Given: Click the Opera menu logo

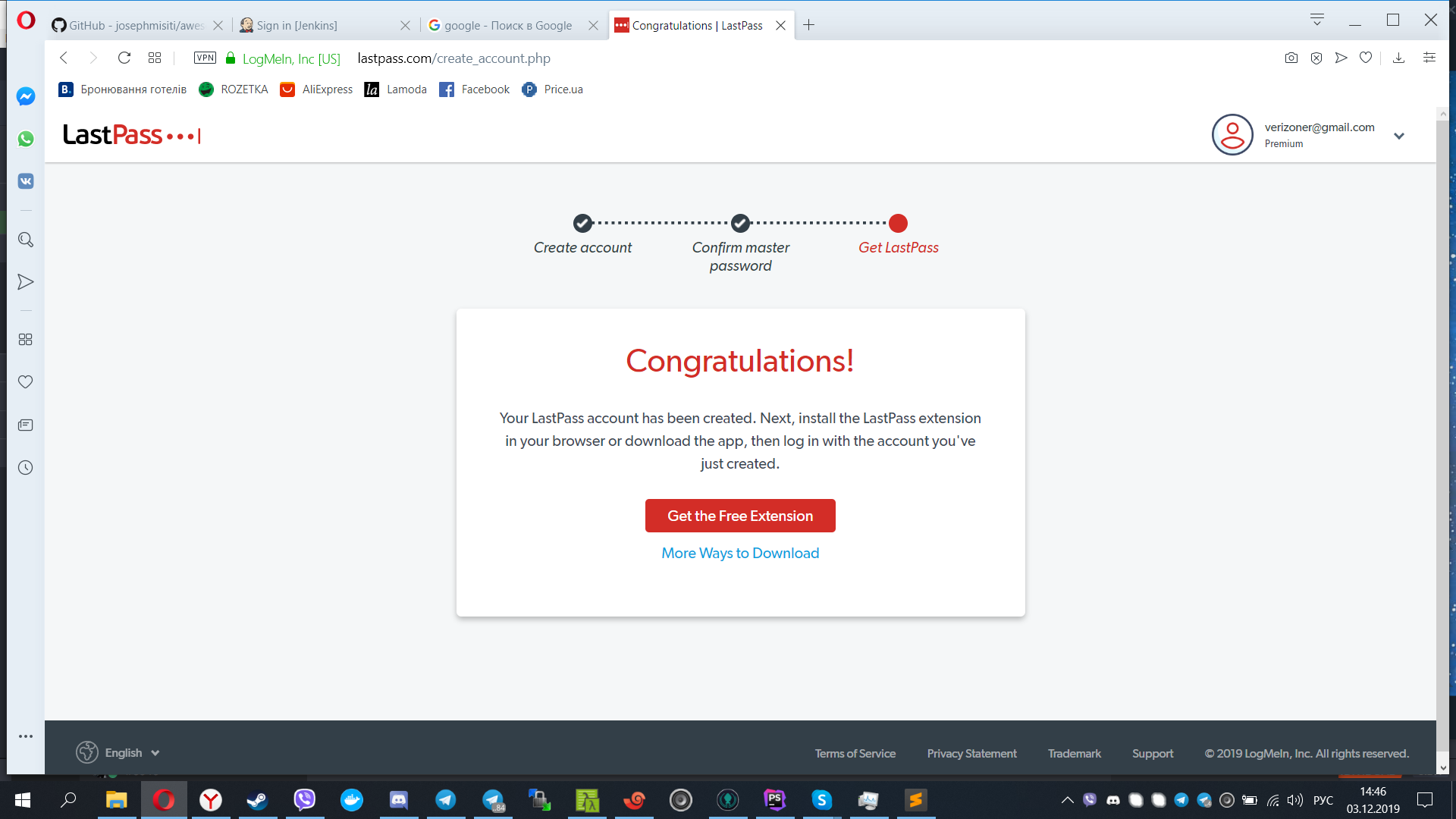Looking at the screenshot, I should tap(26, 20).
